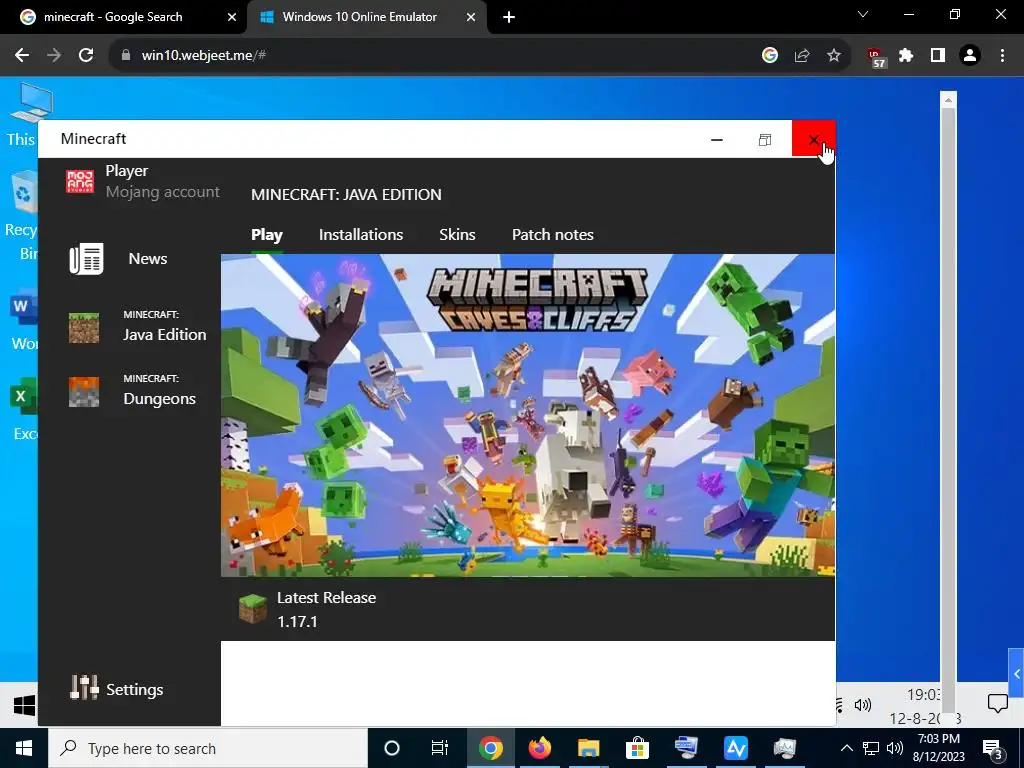Restore down the Minecraft launcher window
Screen dimensions: 1024x768
point(765,139)
